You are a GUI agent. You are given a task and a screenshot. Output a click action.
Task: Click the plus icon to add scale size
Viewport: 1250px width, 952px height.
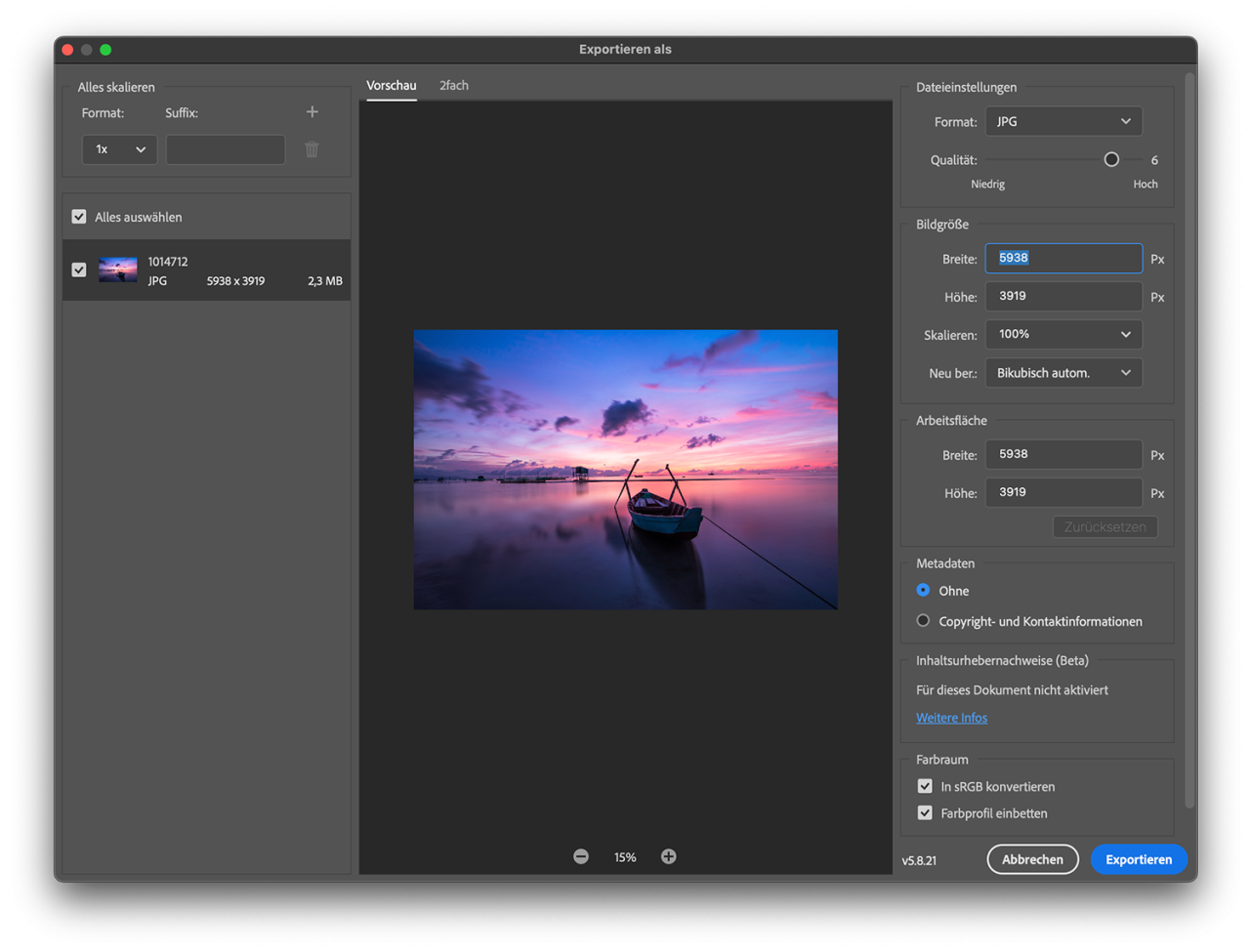click(x=312, y=112)
